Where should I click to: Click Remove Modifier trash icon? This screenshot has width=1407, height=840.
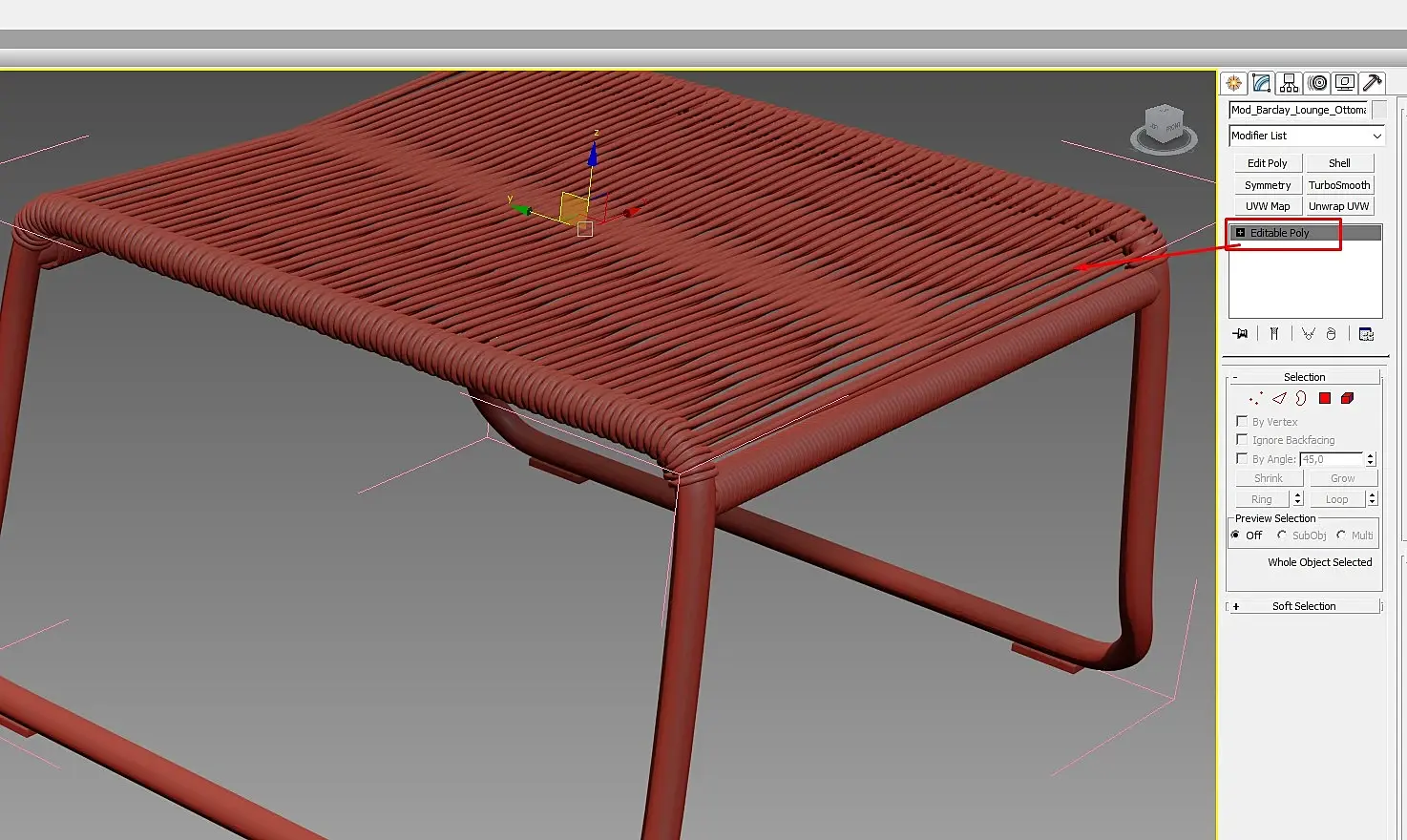1331,334
